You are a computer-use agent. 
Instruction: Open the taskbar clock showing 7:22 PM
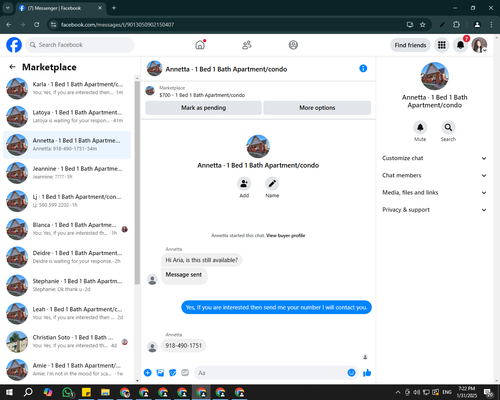(x=466, y=392)
